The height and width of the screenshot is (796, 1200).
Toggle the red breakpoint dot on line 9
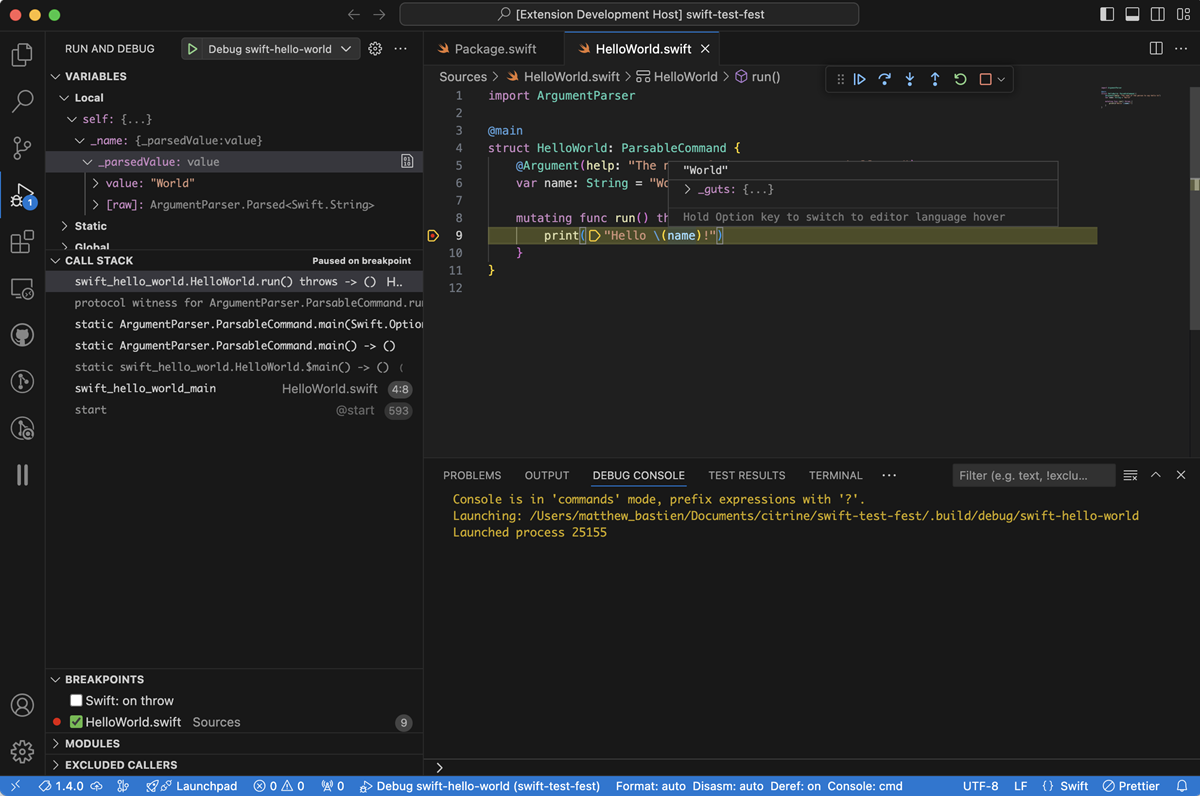coord(433,235)
